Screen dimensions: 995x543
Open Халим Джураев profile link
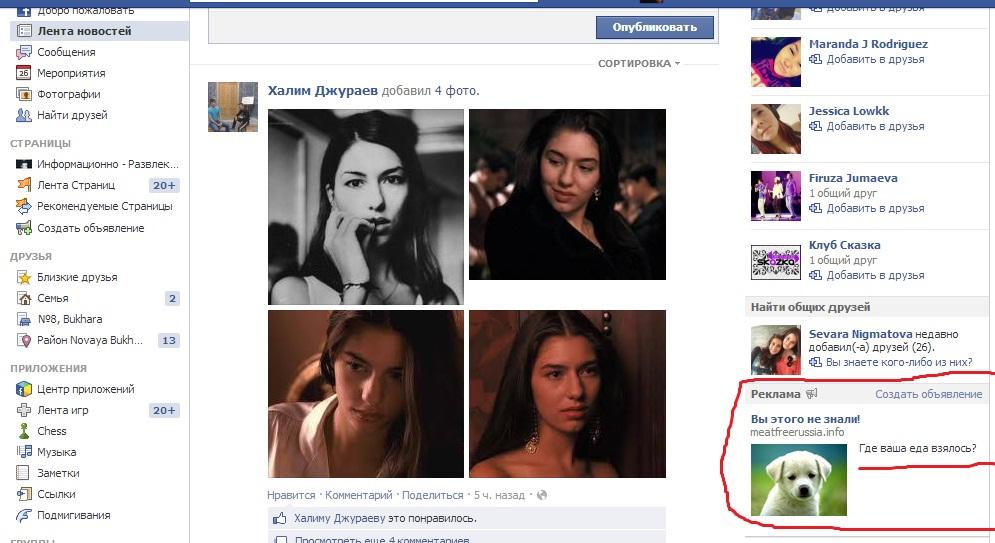tap(322, 90)
